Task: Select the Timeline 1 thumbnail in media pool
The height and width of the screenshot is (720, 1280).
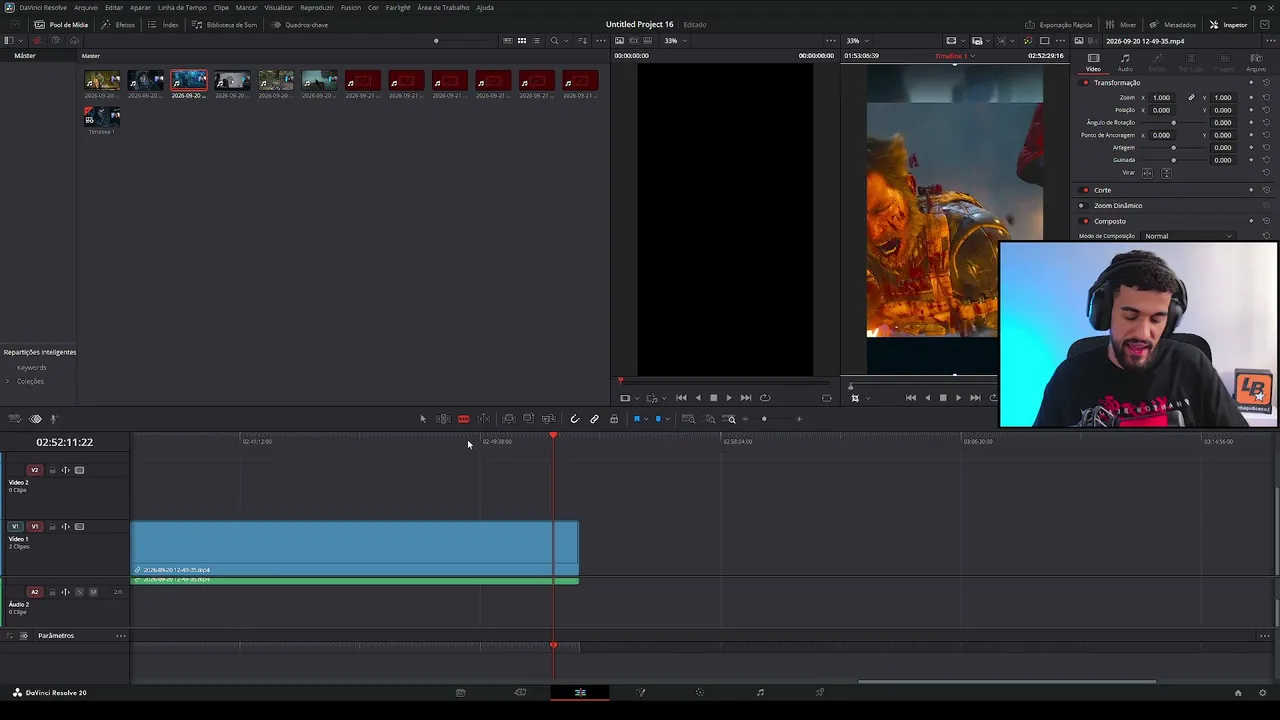Action: click(x=101, y=117)
